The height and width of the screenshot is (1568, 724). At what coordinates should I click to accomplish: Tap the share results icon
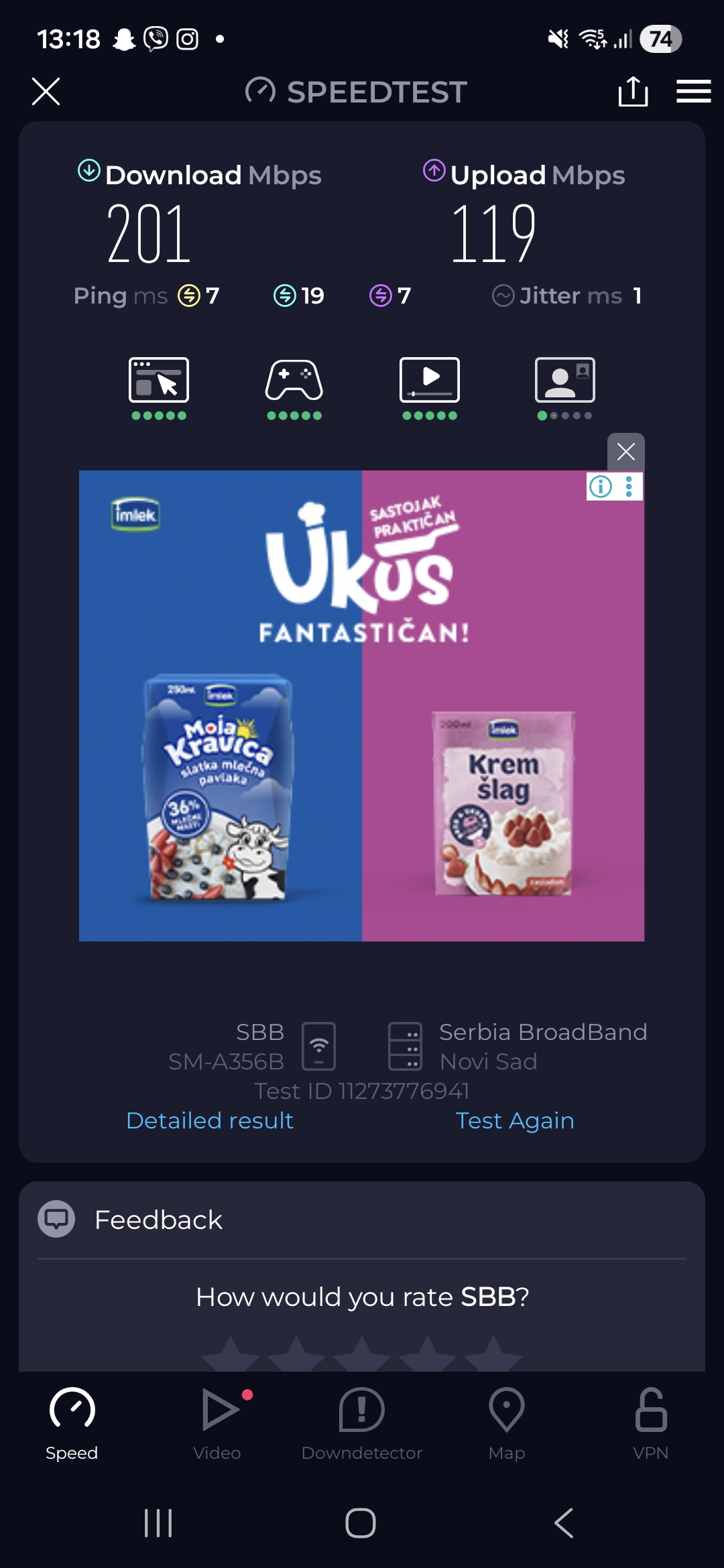coord(633,91)
